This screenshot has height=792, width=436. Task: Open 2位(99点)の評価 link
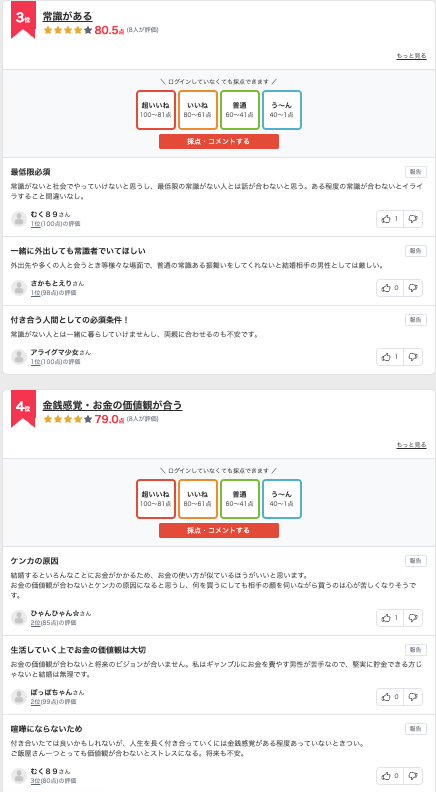(54, 702)
